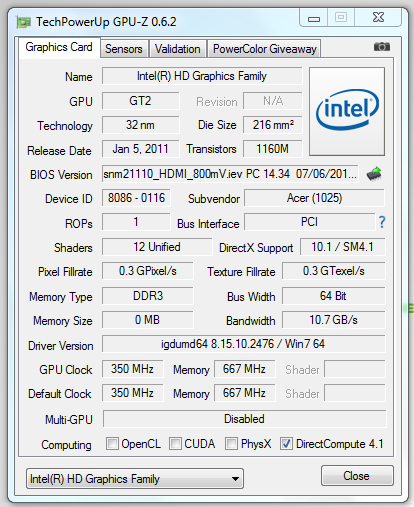
Task: Click the GPU Clock value 350 MHz
Action: [x=133, y=369]
